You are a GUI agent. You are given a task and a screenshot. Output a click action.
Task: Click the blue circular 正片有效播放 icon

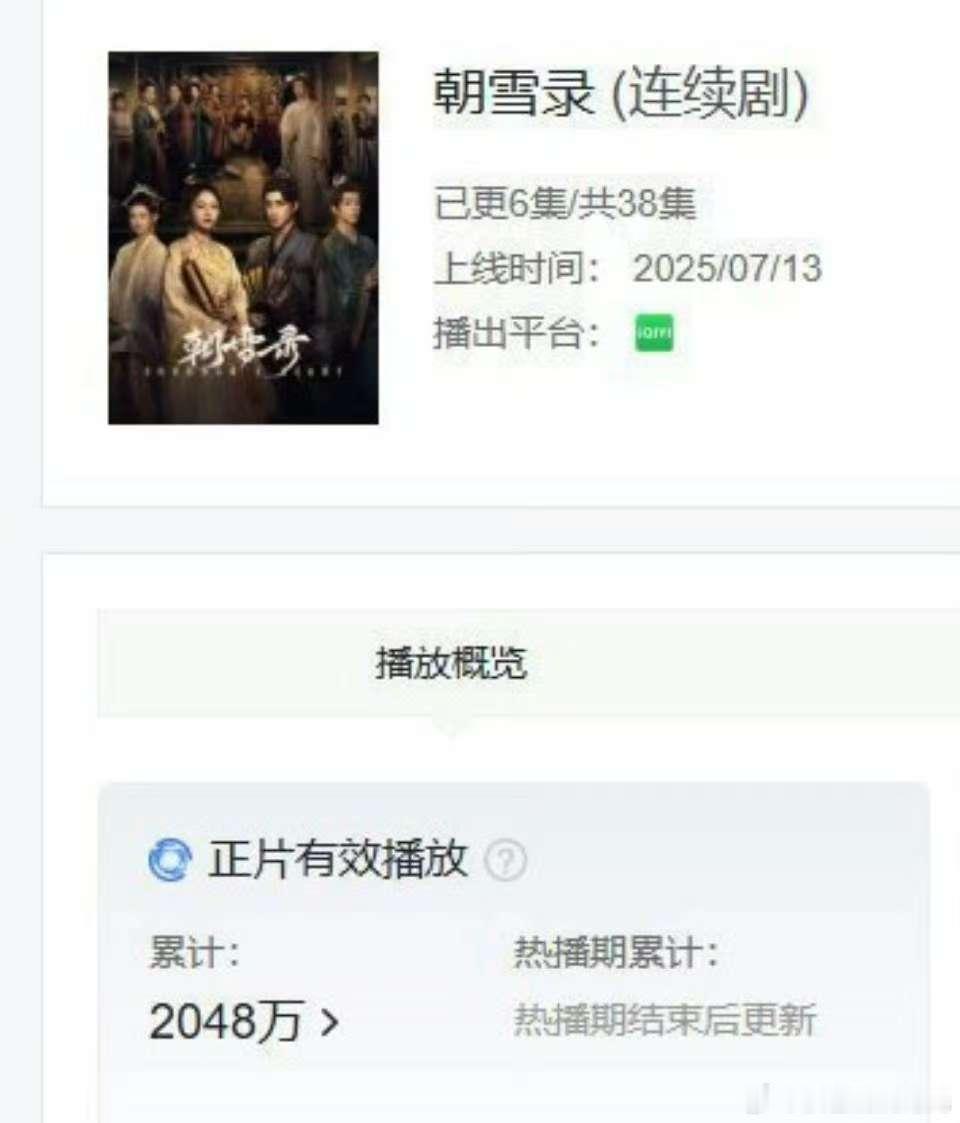click(170, 859)
